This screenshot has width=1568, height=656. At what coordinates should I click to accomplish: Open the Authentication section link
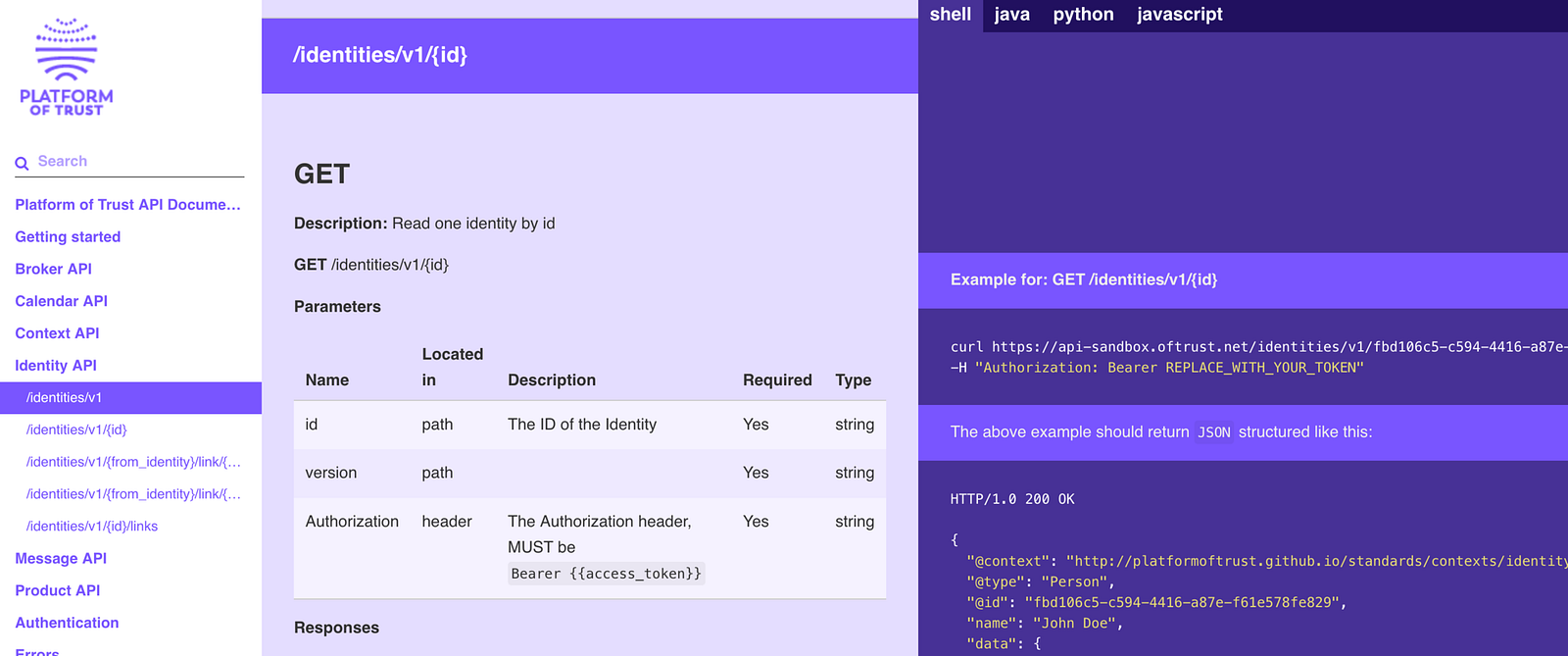coord(67,623)
